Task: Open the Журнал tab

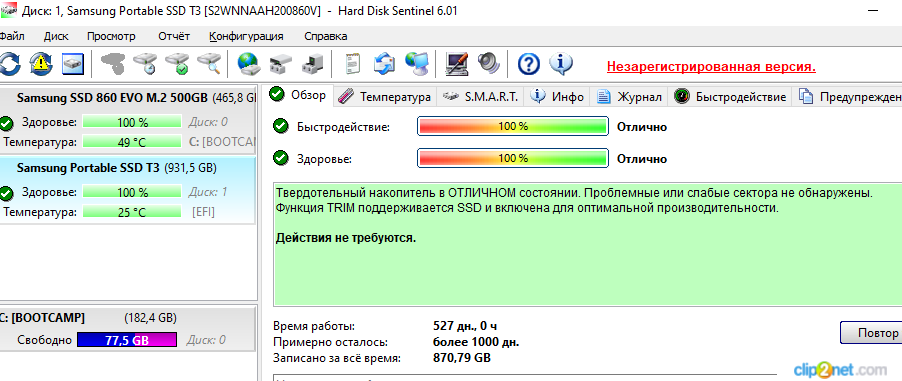Action: pos(629,97)
